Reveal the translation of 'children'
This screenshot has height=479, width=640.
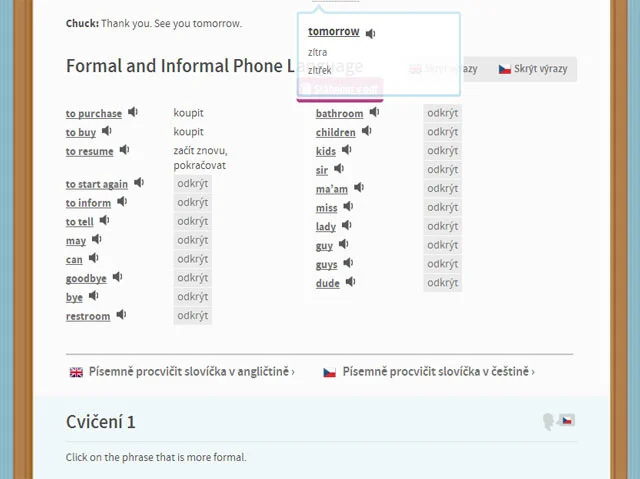442,132
